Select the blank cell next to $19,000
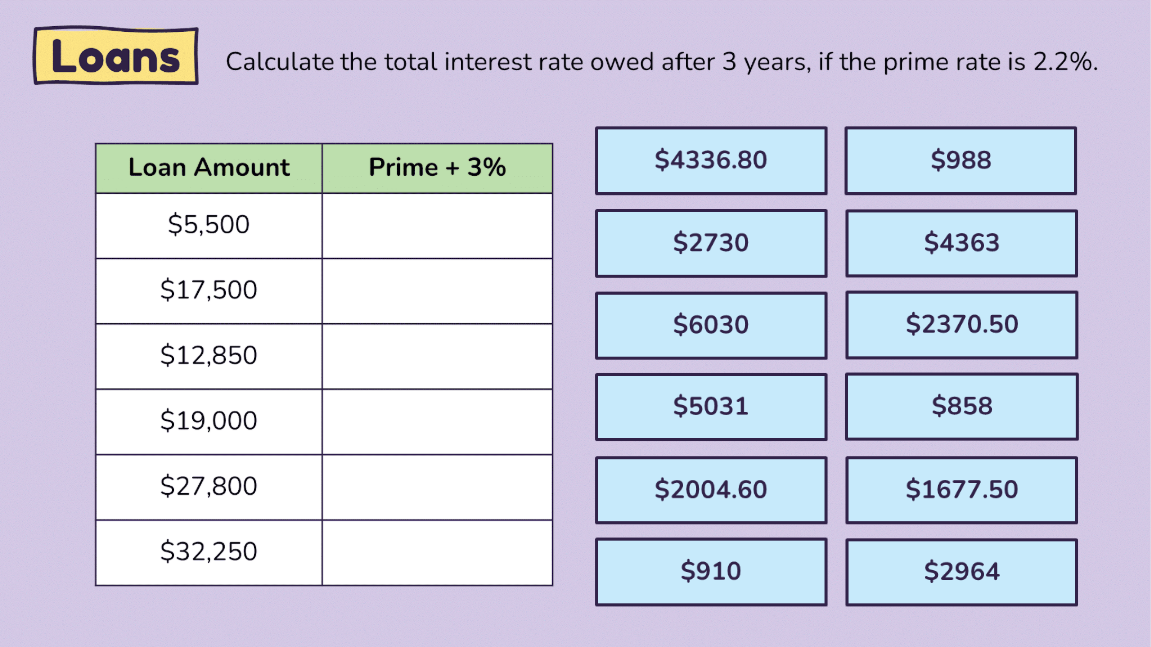The height and width of the screenshot is (647, 1151). (x=437, y=422)
